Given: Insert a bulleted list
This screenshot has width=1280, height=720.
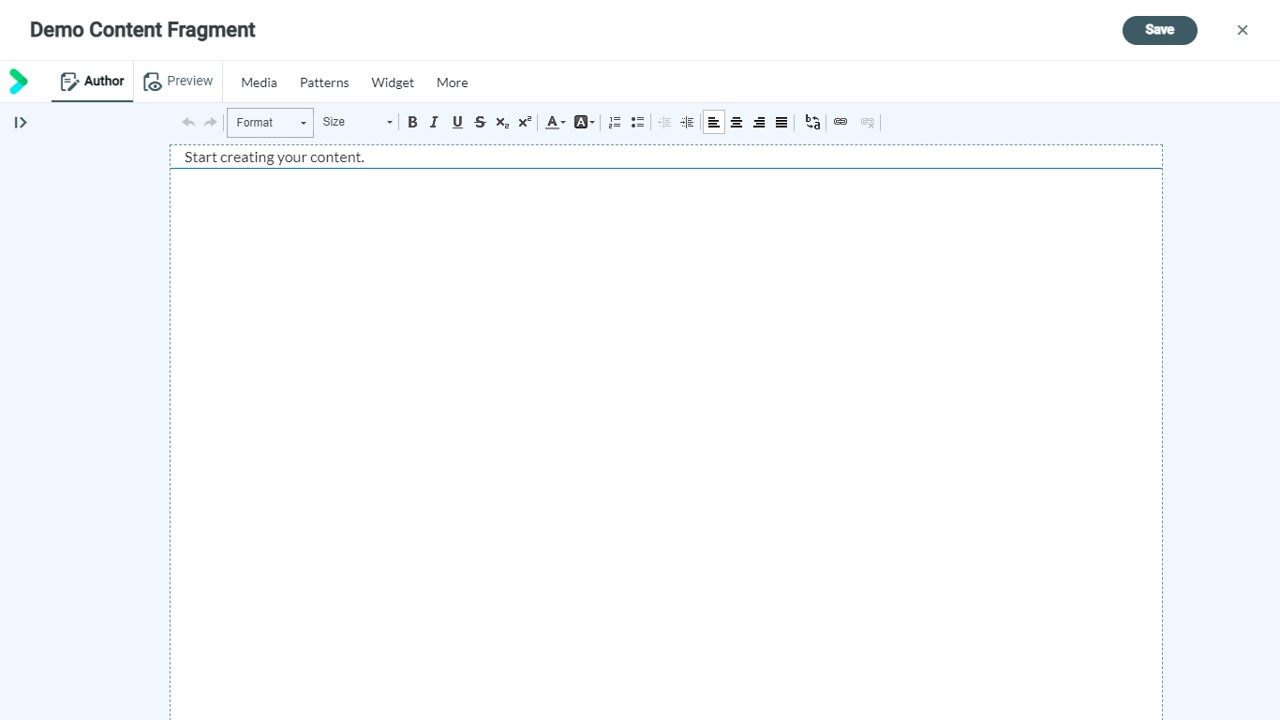Looking at the screenshot, I should pyautogui.click(x=637, y=122).
